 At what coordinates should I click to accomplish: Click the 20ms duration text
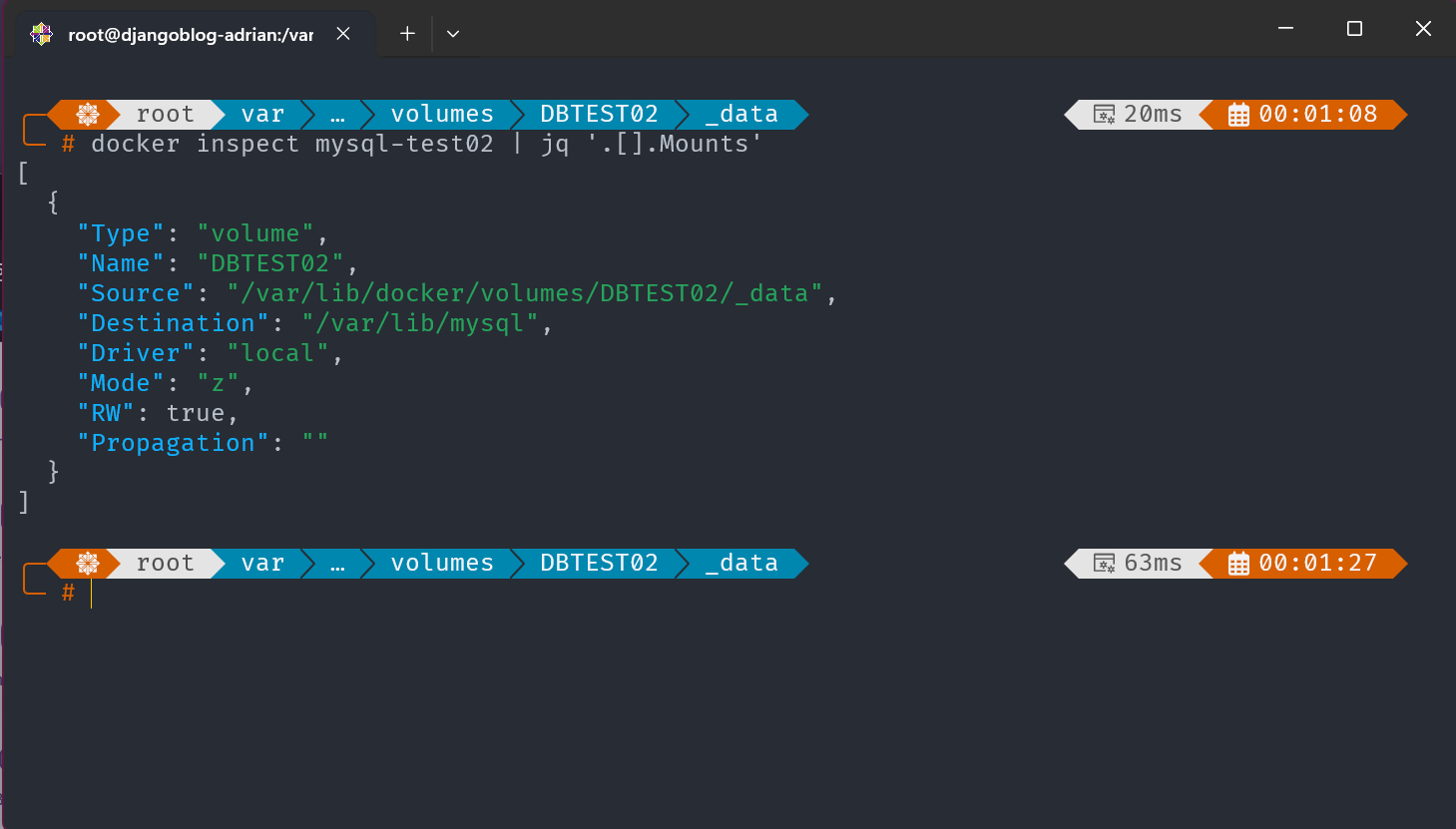tap(1153, 115)
